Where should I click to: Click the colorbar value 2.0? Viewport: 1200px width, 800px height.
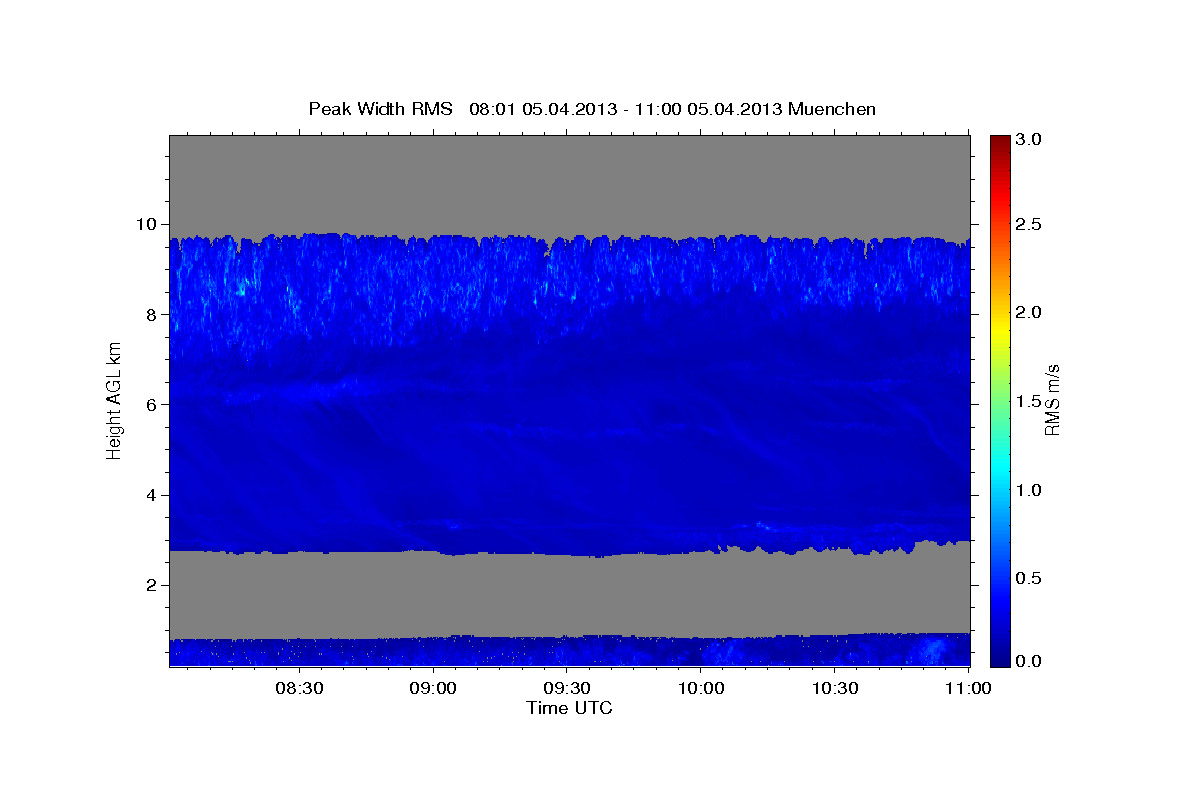click(x=1028, y=312)
